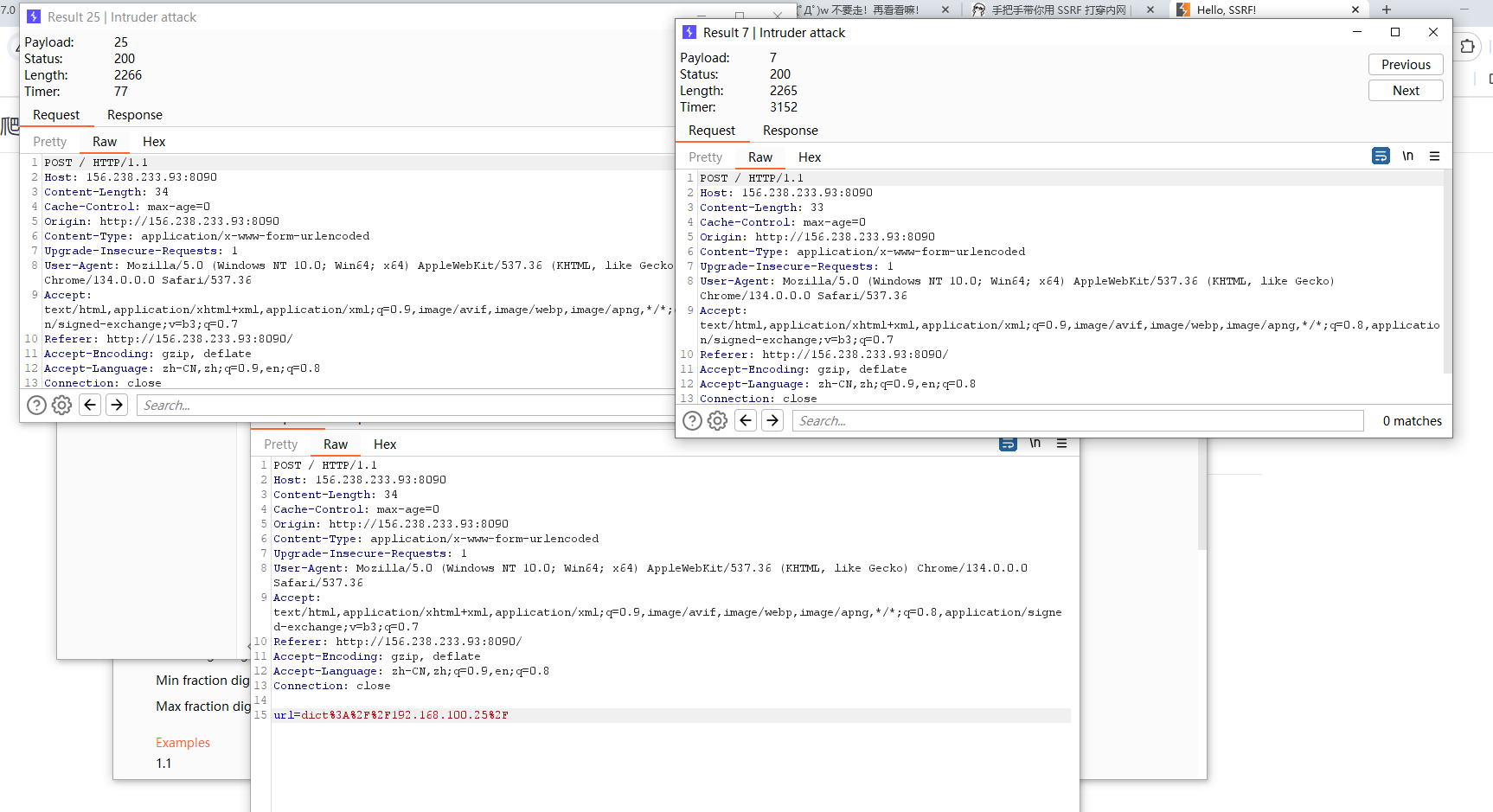This screenshot has height=812, width=1493.
Task: Click the Search field in Result 7
Action: [x=1077, y=421]
